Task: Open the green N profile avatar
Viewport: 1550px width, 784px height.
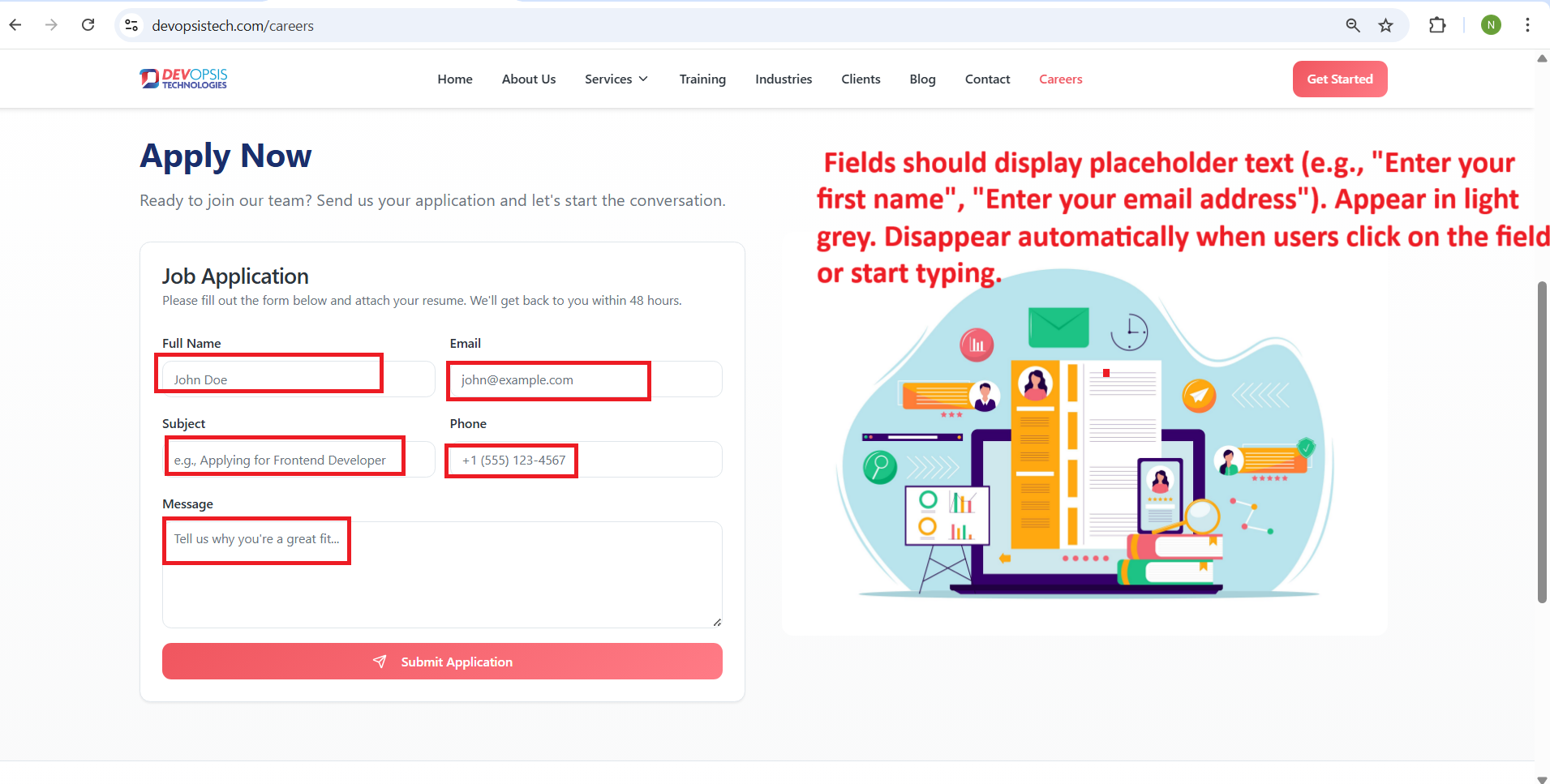Action: coord(1490,25)
